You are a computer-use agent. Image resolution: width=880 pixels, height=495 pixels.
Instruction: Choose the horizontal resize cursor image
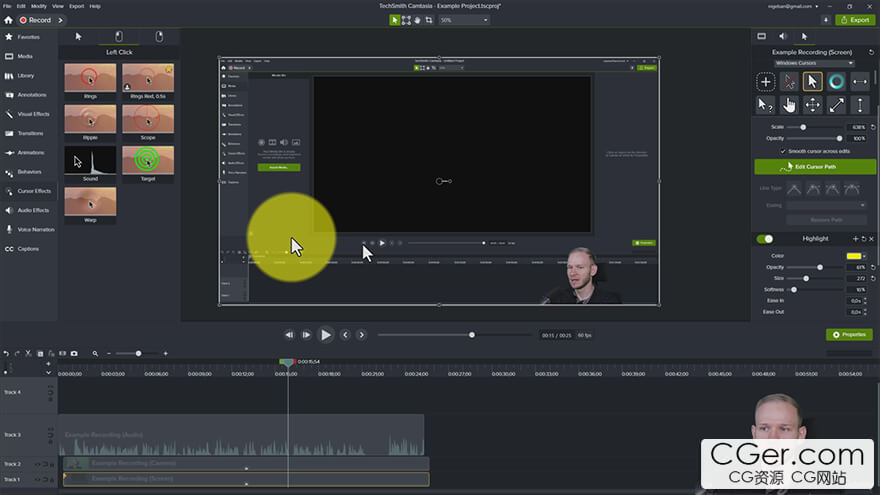coord(860,82)
